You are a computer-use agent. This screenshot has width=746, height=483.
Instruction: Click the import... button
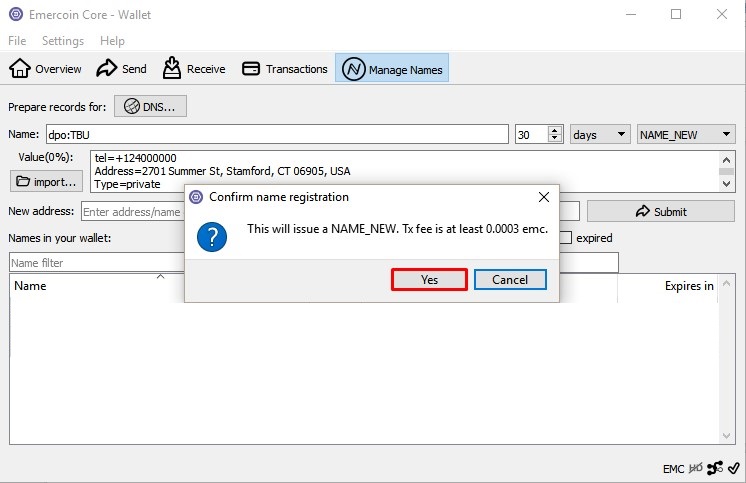coord(46,181)
